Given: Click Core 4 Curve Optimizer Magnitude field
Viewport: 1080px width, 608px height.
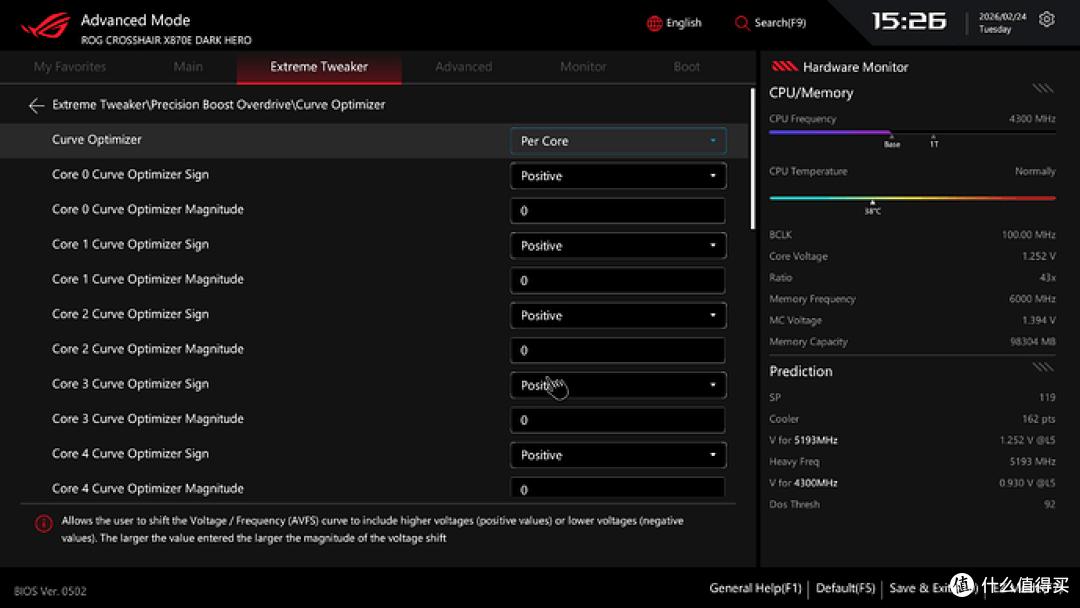Looking at the screenshot, I should point(618,488).
